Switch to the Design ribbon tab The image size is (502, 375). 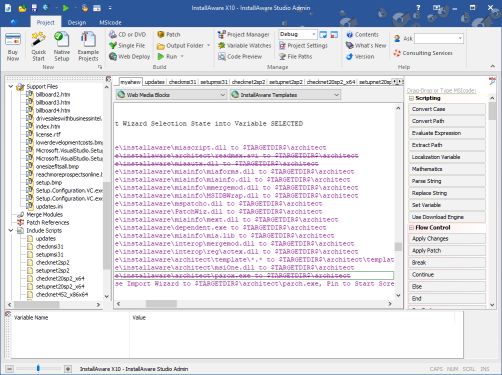pyautogui.click(x=77, y=22)
